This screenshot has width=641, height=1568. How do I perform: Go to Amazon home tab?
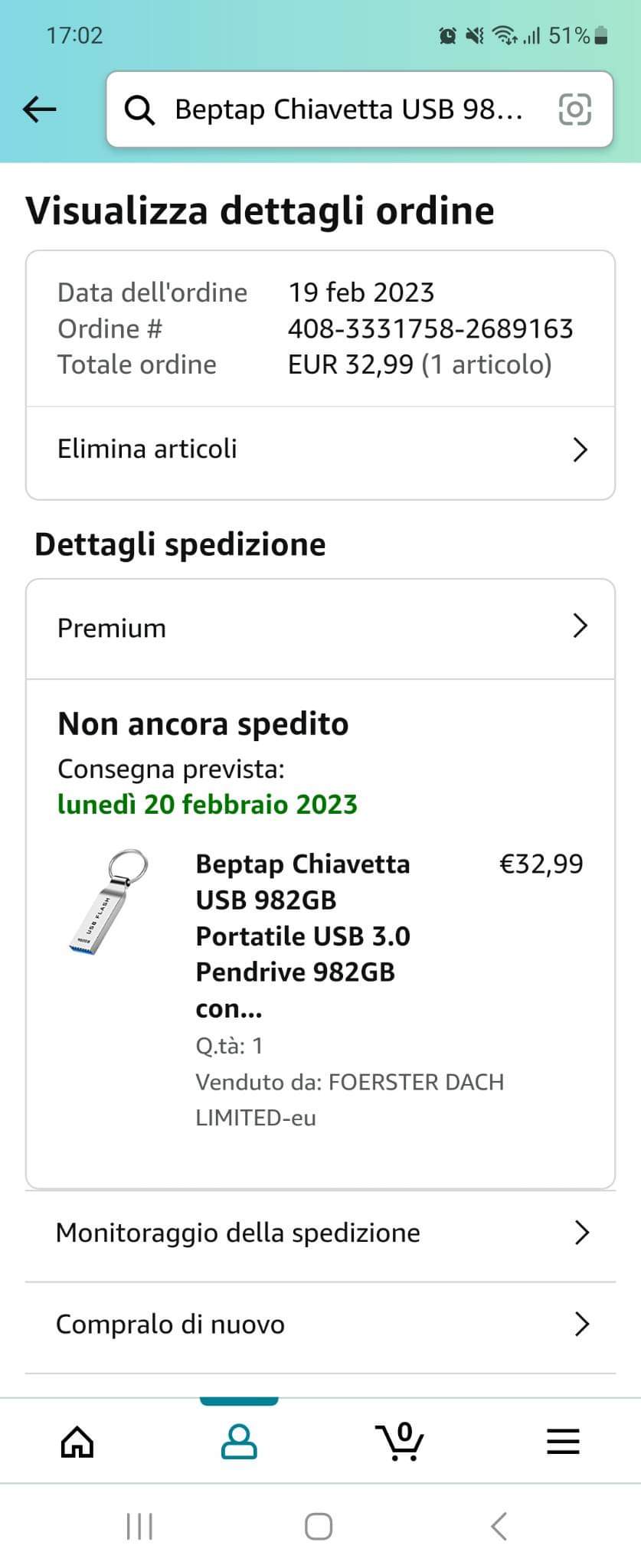(x=77, y=1442)
